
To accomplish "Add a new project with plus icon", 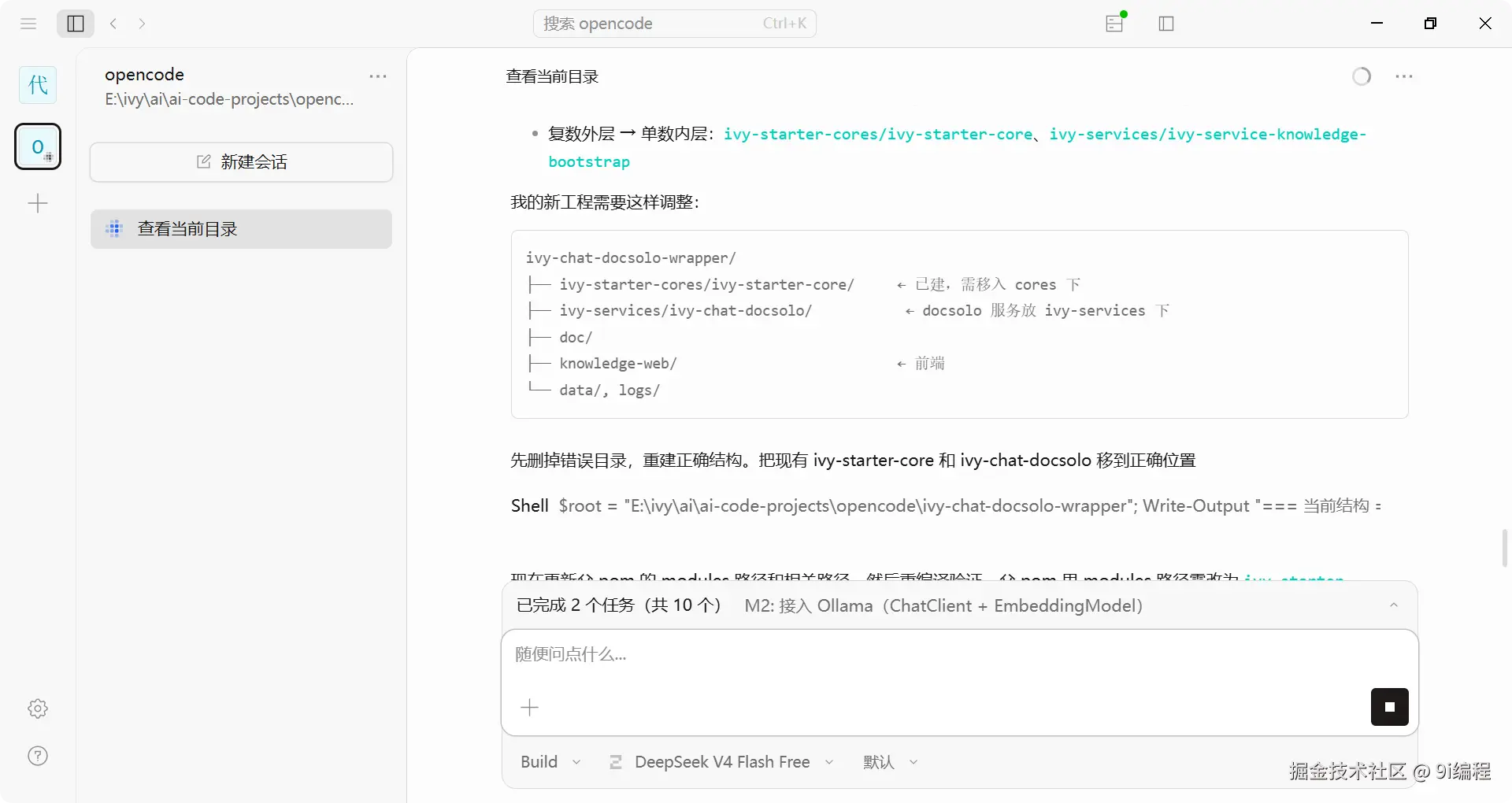I will (x=38, y=204).
